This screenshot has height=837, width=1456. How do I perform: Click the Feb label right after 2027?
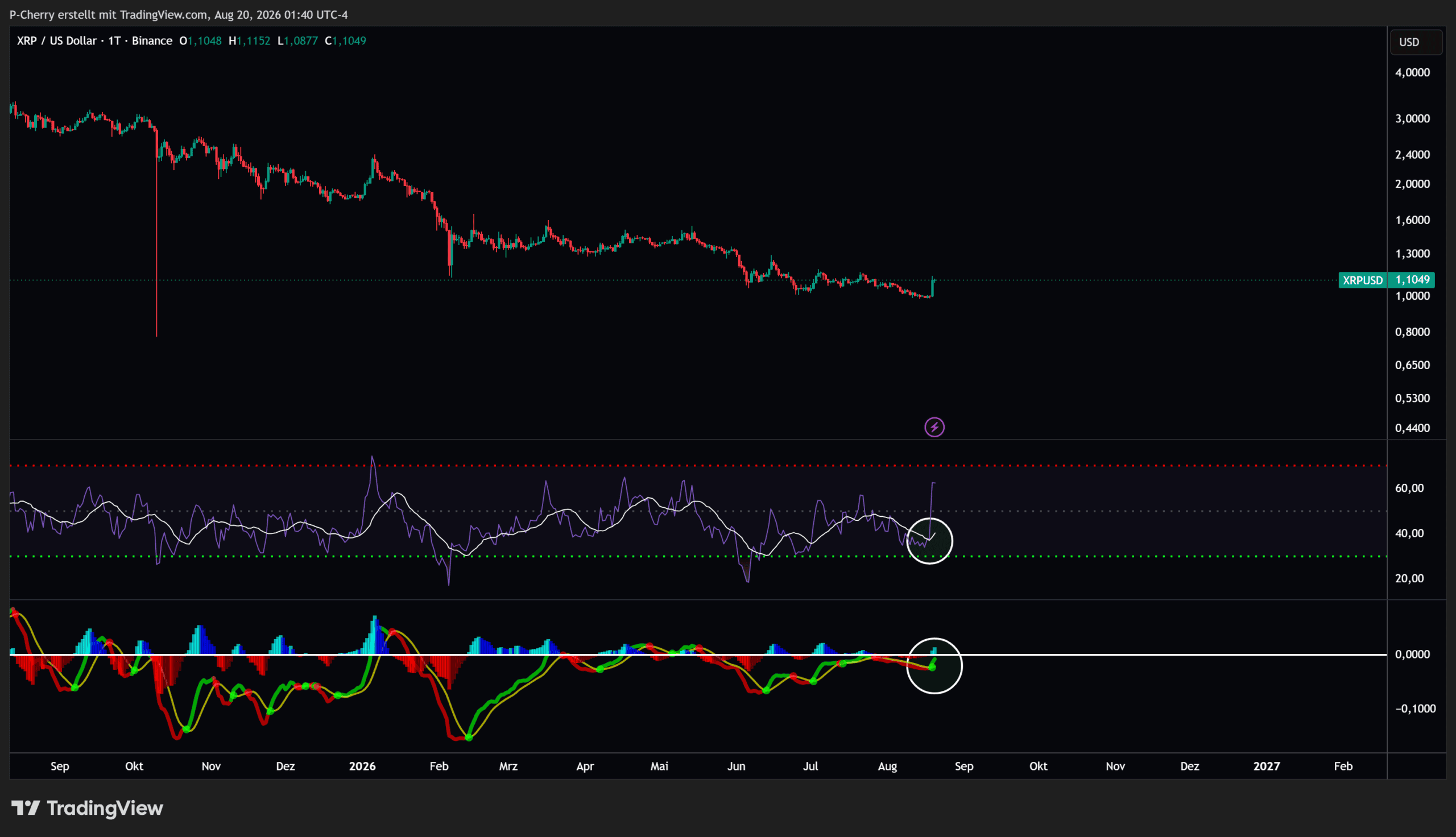[x=1343, y=766]
